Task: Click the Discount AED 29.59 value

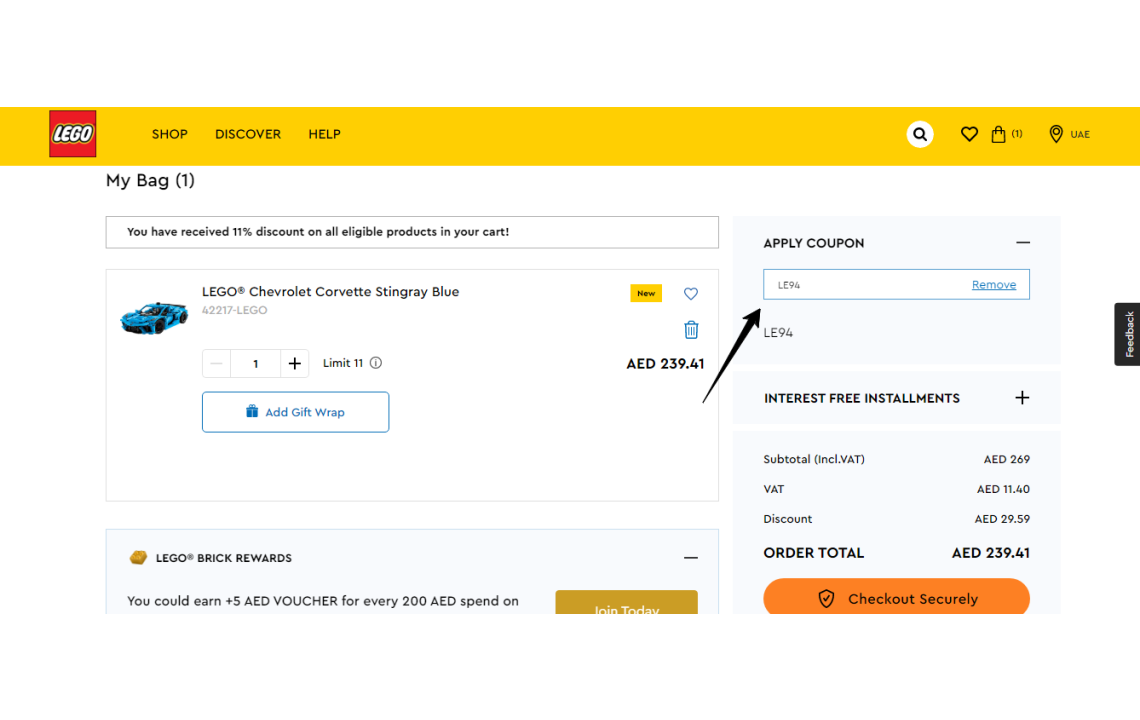Action: [x=1002, y=519]
